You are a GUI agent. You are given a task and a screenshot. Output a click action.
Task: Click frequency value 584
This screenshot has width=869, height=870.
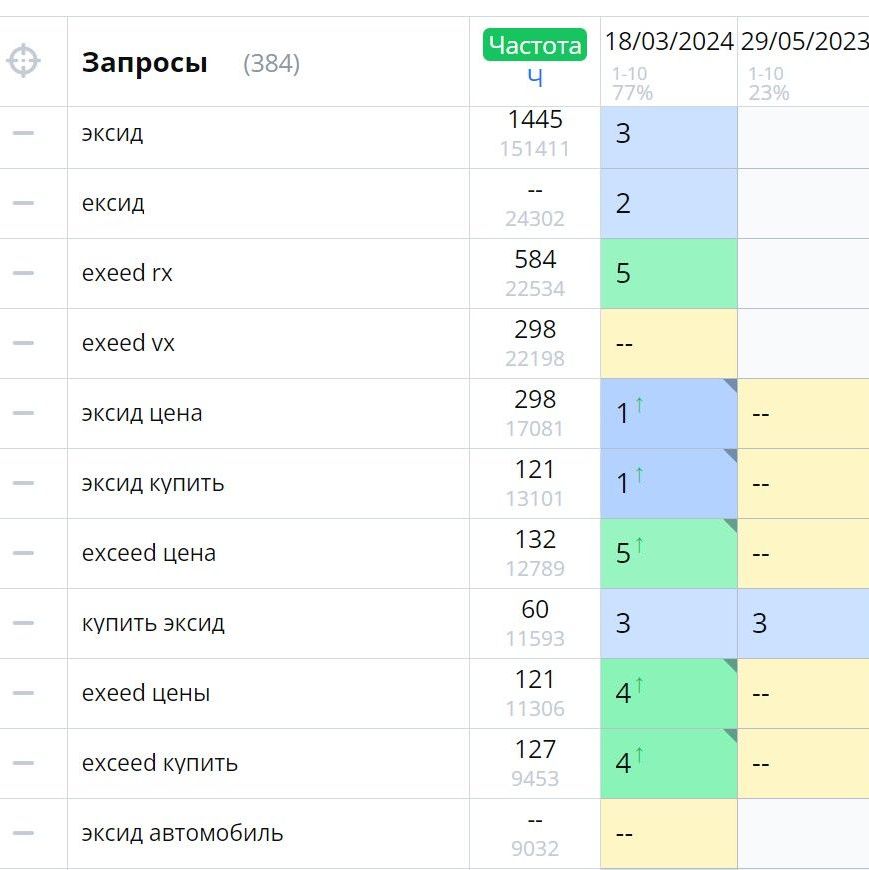pos(535,259)
